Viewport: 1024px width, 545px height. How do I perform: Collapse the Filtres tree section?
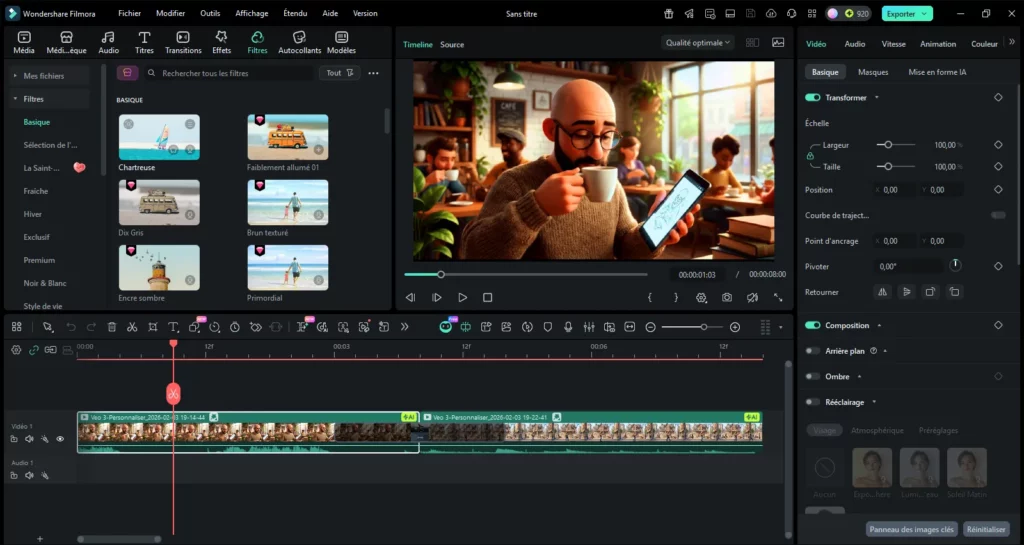[x=15, y=99]
